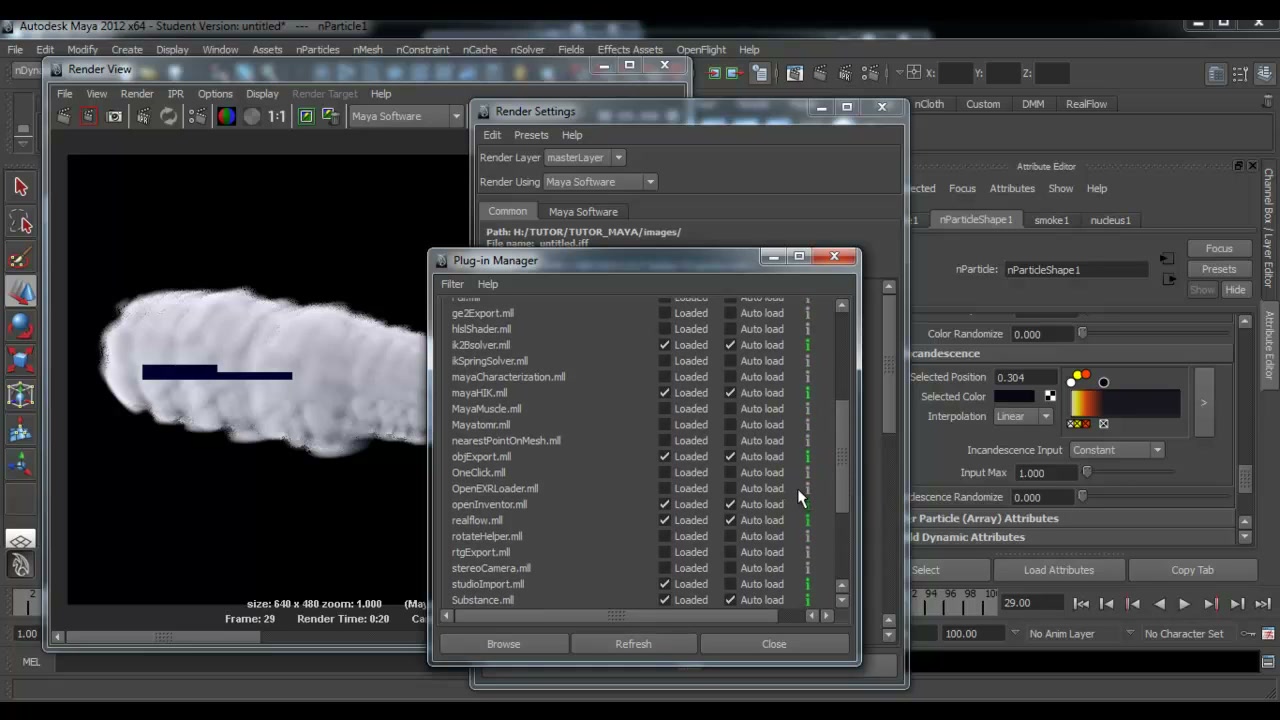1280x720 pixels.
Task: Open Filter menu in Plug-in Manager
Action: (x=452, y=284)
